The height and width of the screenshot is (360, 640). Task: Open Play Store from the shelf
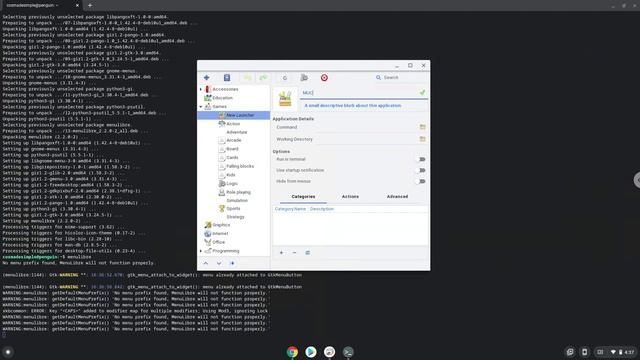(x=311, y=352)
